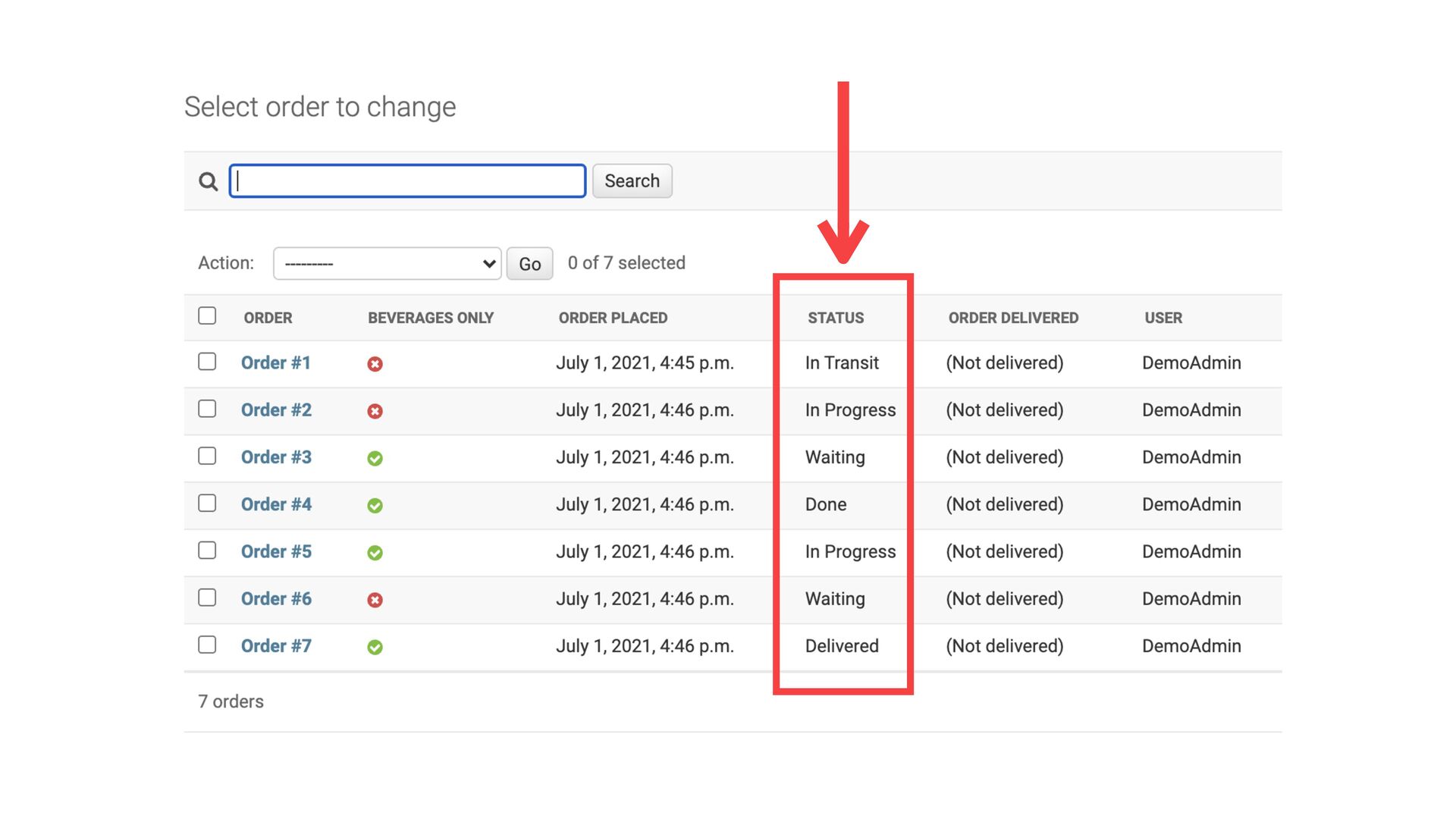Viewport: 1456px width, 819px height.
Task: Sort by Beverages Only column header
Action: 430,318
